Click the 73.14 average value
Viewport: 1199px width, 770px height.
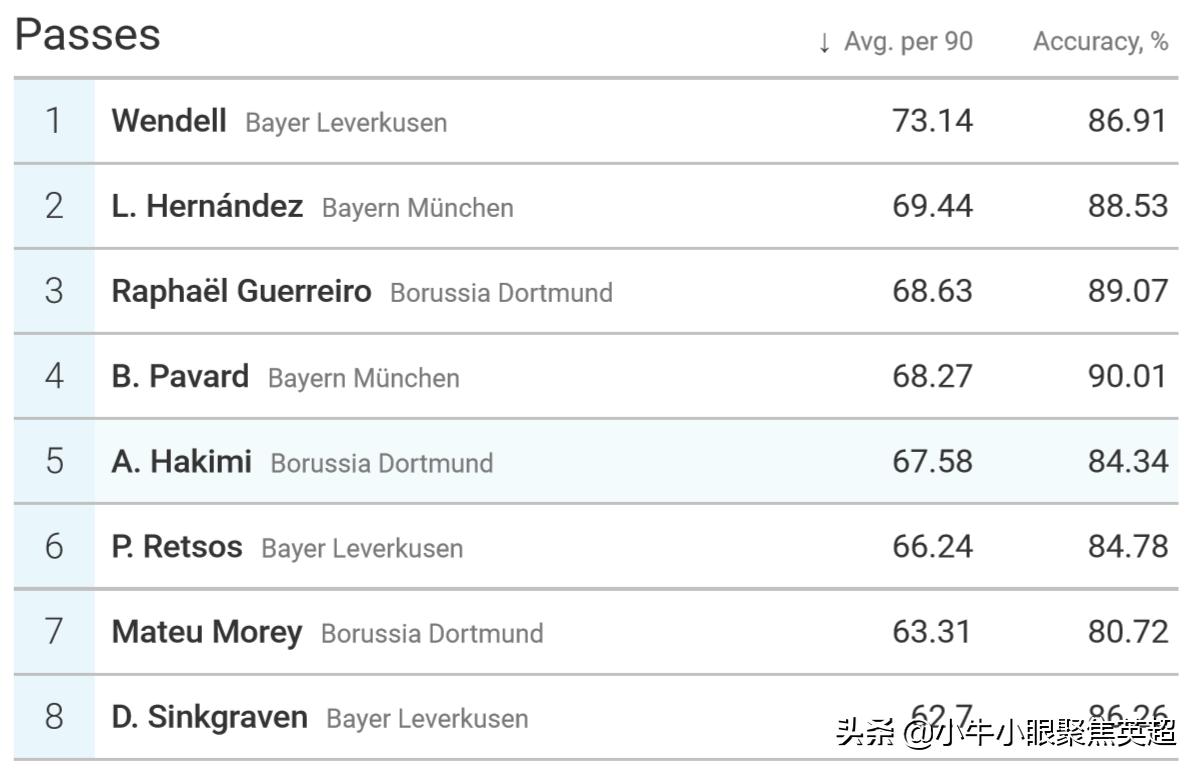pyautogui.click(x=932, y=121)
